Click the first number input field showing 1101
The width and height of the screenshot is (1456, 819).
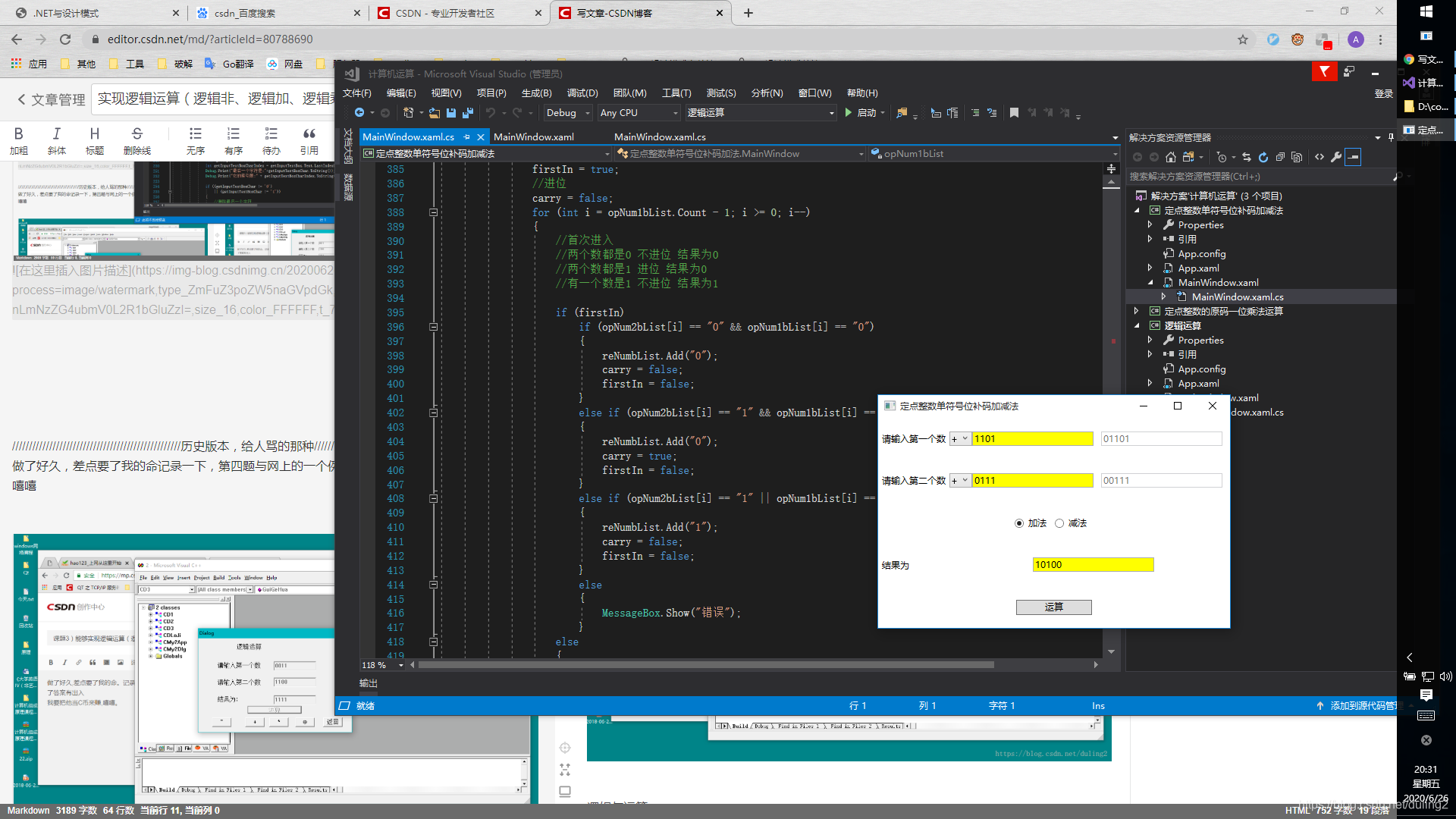[1031, 439]
